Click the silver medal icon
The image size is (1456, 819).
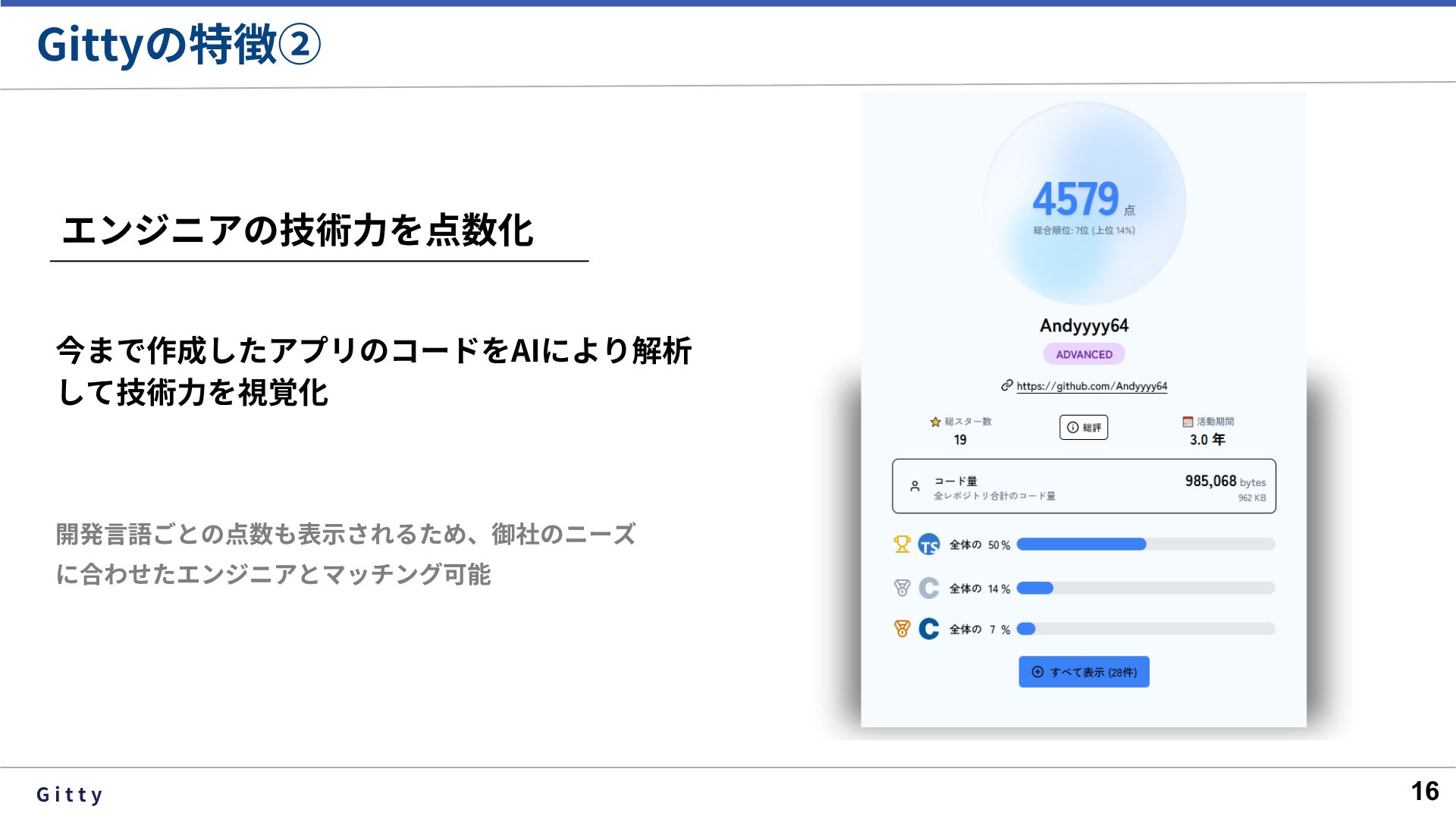[x=902, y=588]
